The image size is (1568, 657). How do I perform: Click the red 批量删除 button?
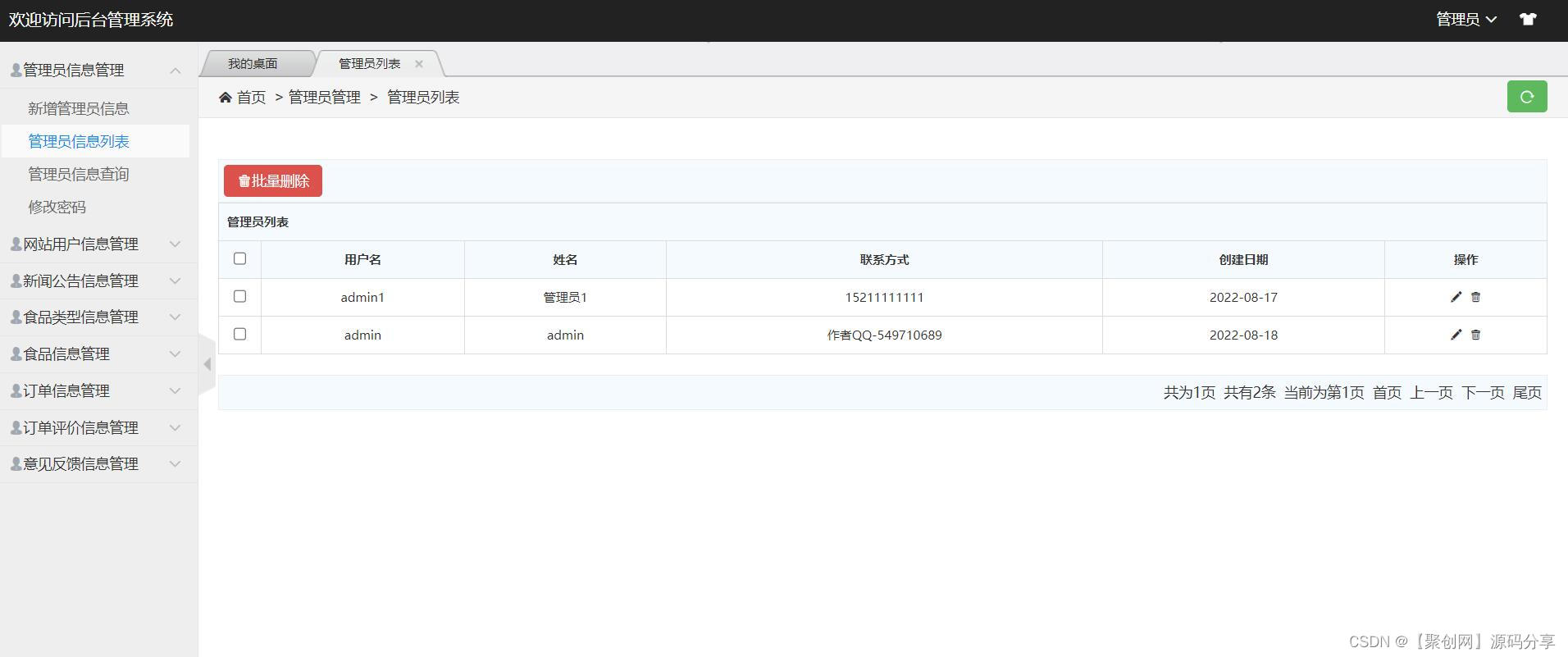coord(273,181)
